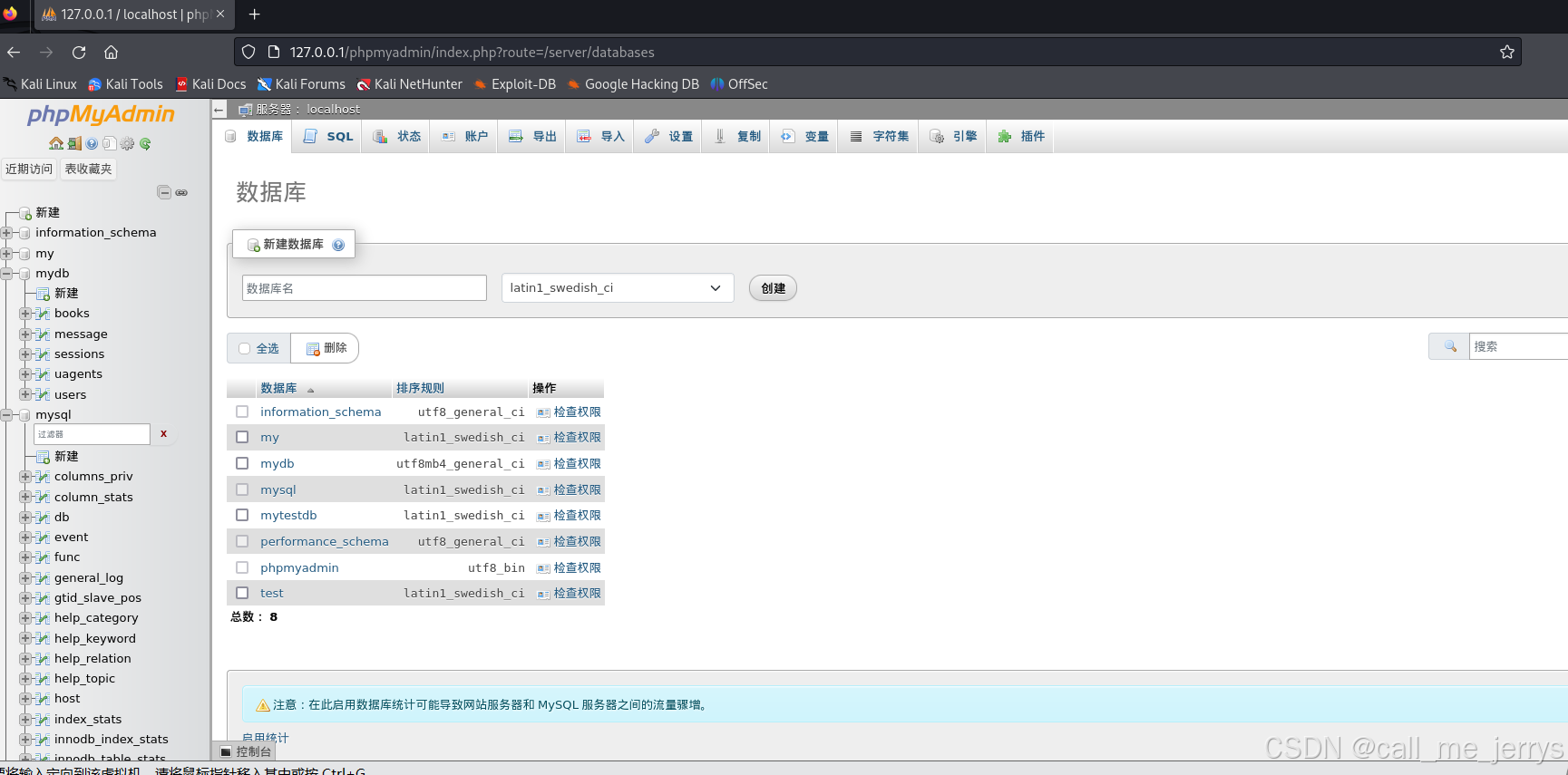Open navigation panel settings gear icon
1568x775 pixels.
click(x=127, y=143)
